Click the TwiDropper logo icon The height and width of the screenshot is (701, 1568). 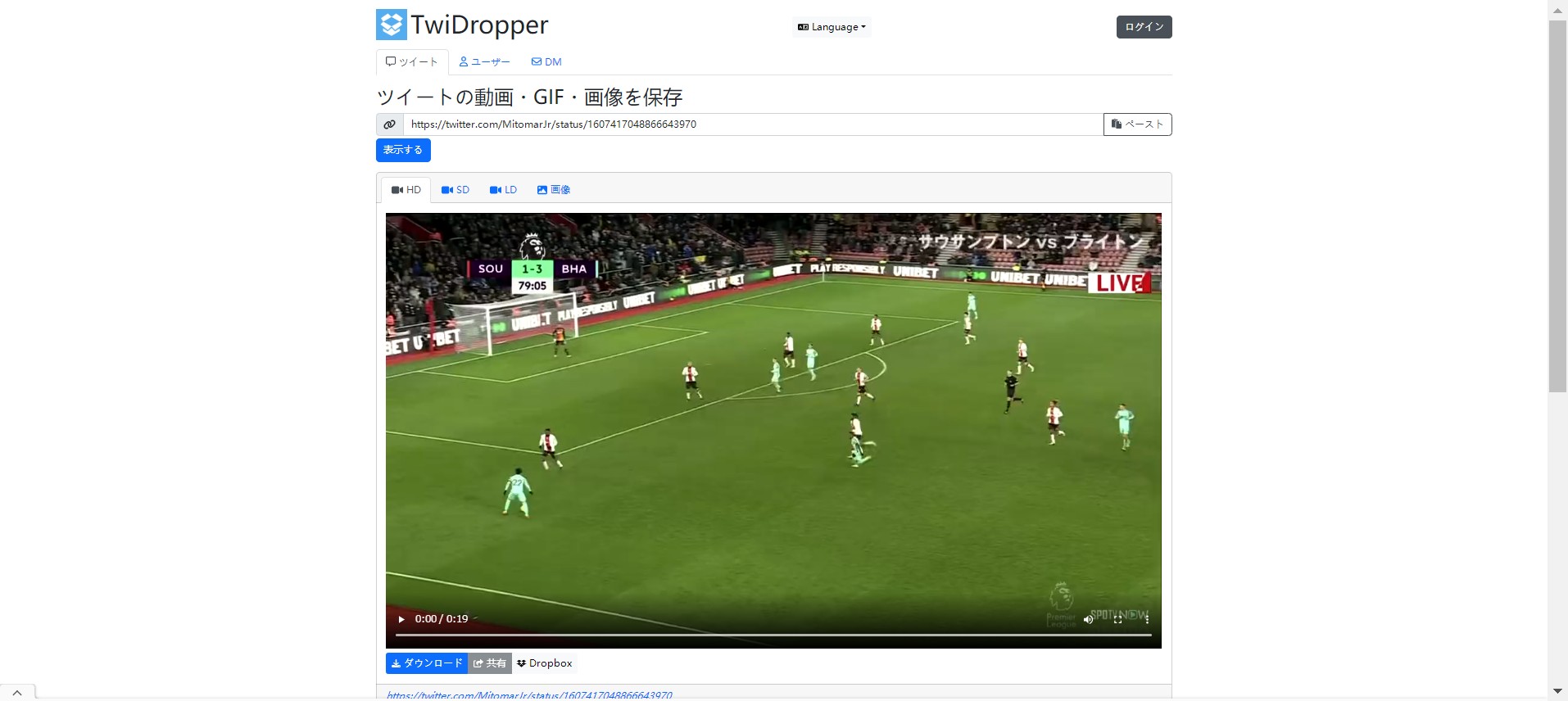coord(392,25)
